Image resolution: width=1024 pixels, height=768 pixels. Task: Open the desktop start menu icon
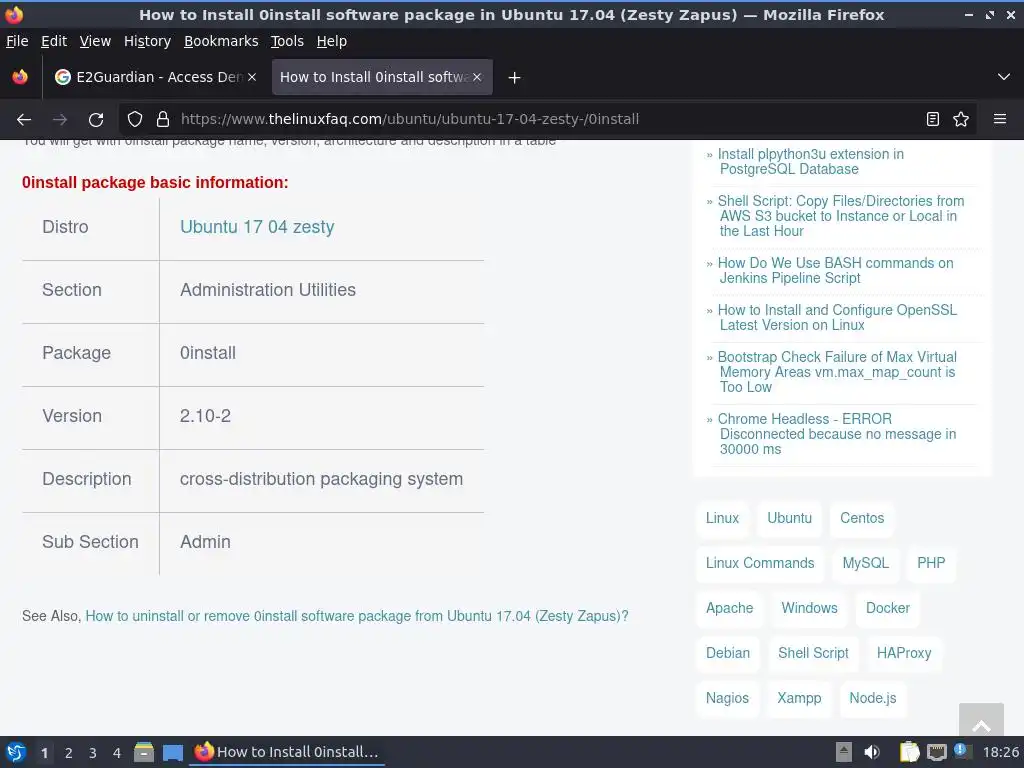click(x=16, y=752)
